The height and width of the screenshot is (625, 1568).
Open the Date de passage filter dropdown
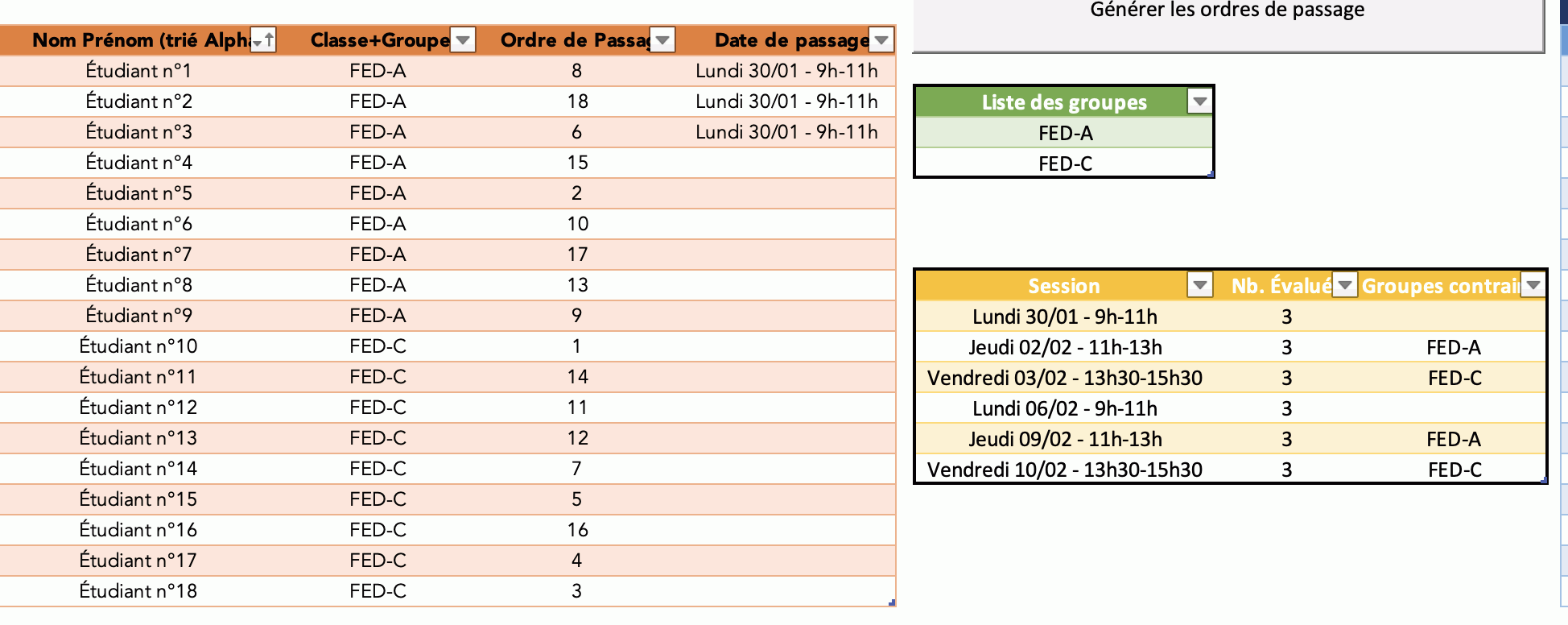[882, 39]
